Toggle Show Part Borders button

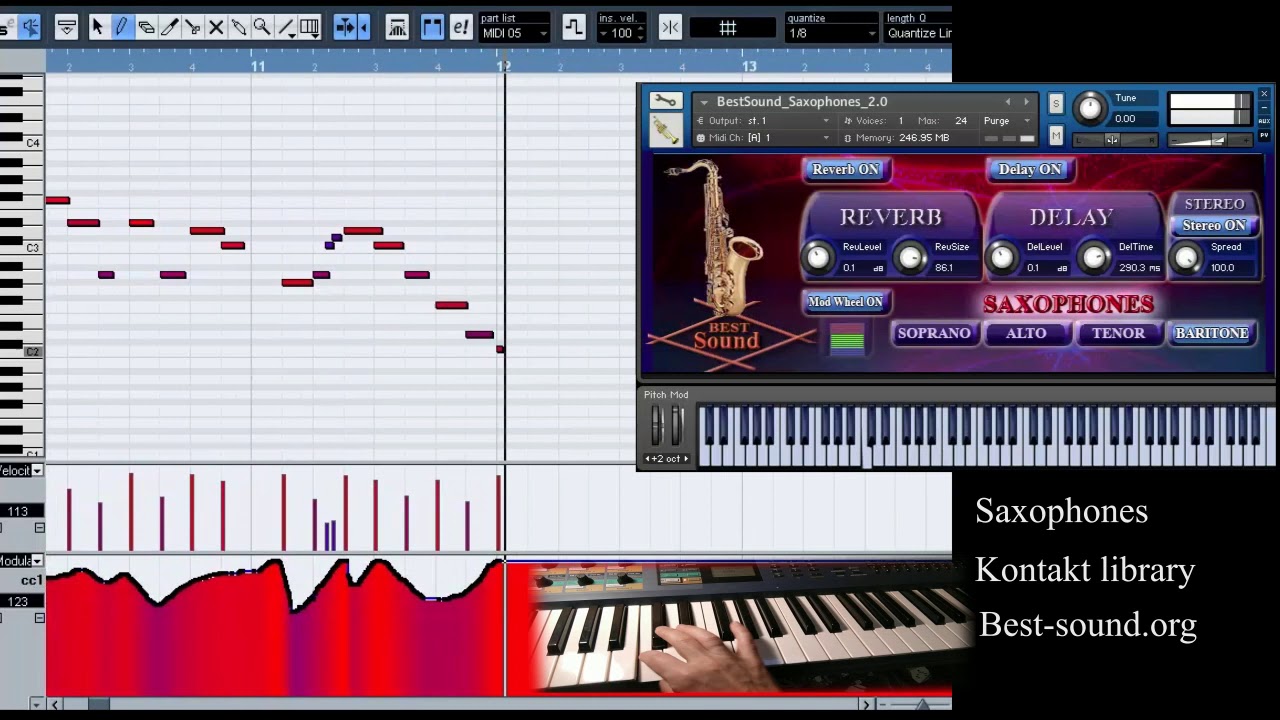coord(432,27)
